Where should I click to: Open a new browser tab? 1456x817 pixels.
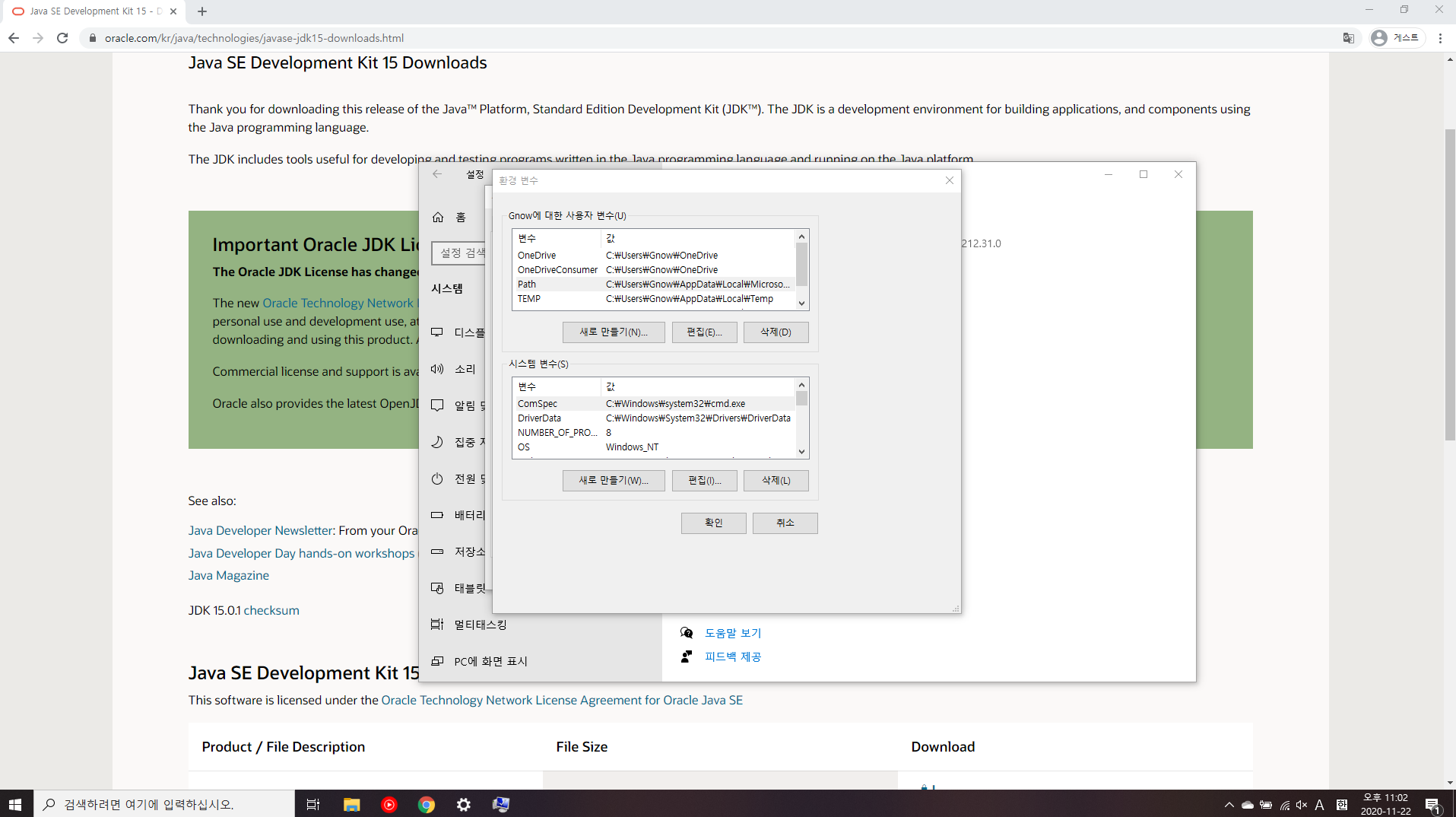point(201,11)
